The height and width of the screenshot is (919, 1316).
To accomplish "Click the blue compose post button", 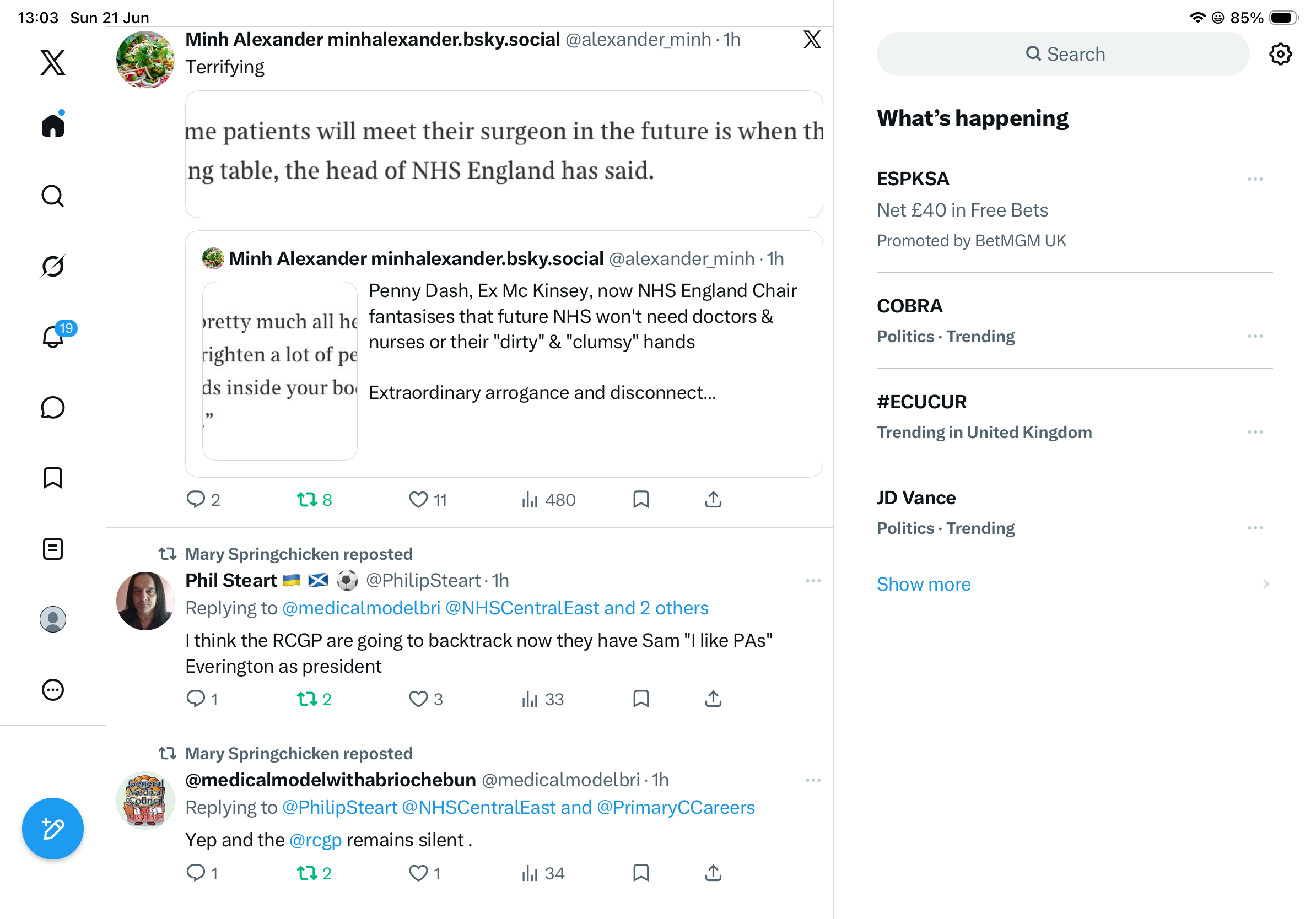I will (53, 829).
